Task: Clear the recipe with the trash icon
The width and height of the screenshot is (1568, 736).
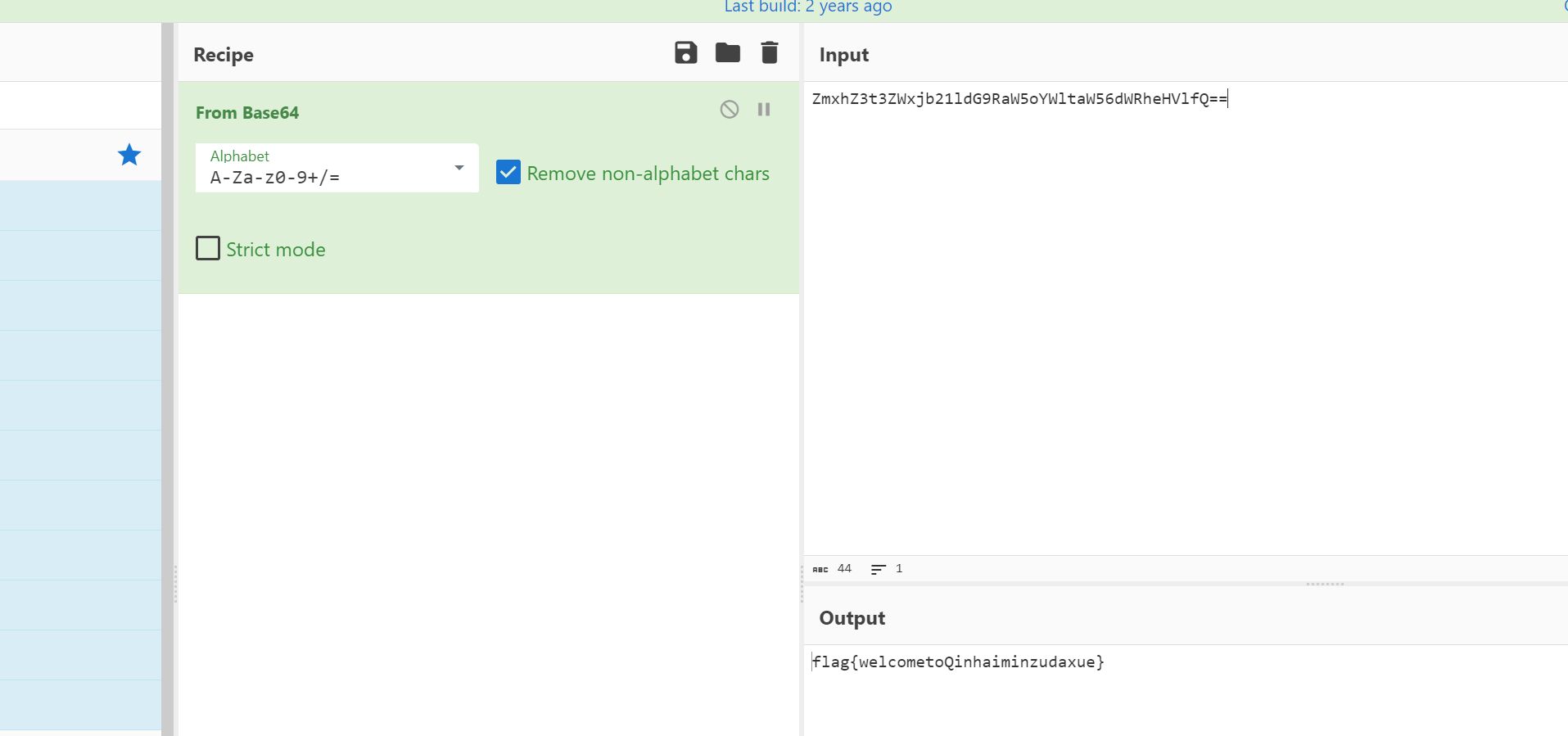Action: click(769, 53)
